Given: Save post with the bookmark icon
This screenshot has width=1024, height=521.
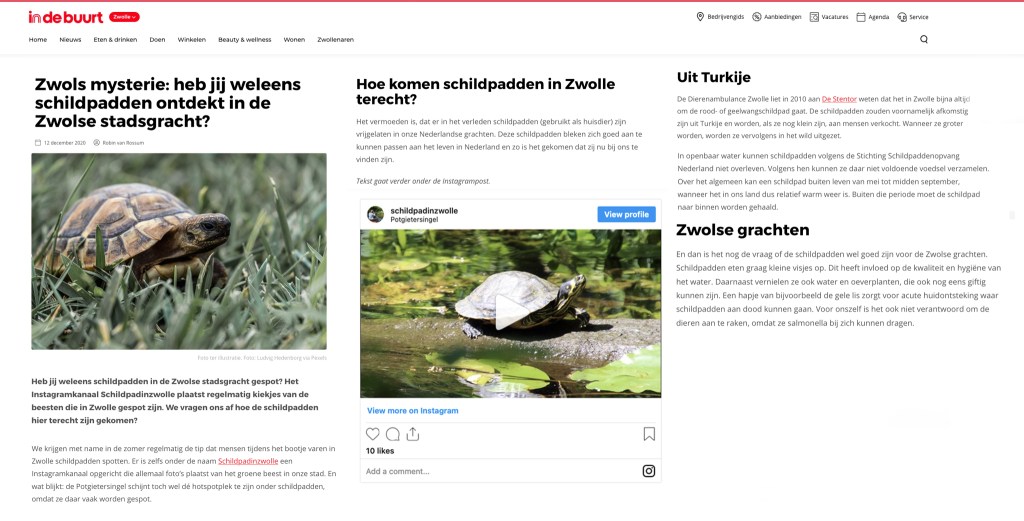Looking at the screenshot, I should [x=649, y=434].
